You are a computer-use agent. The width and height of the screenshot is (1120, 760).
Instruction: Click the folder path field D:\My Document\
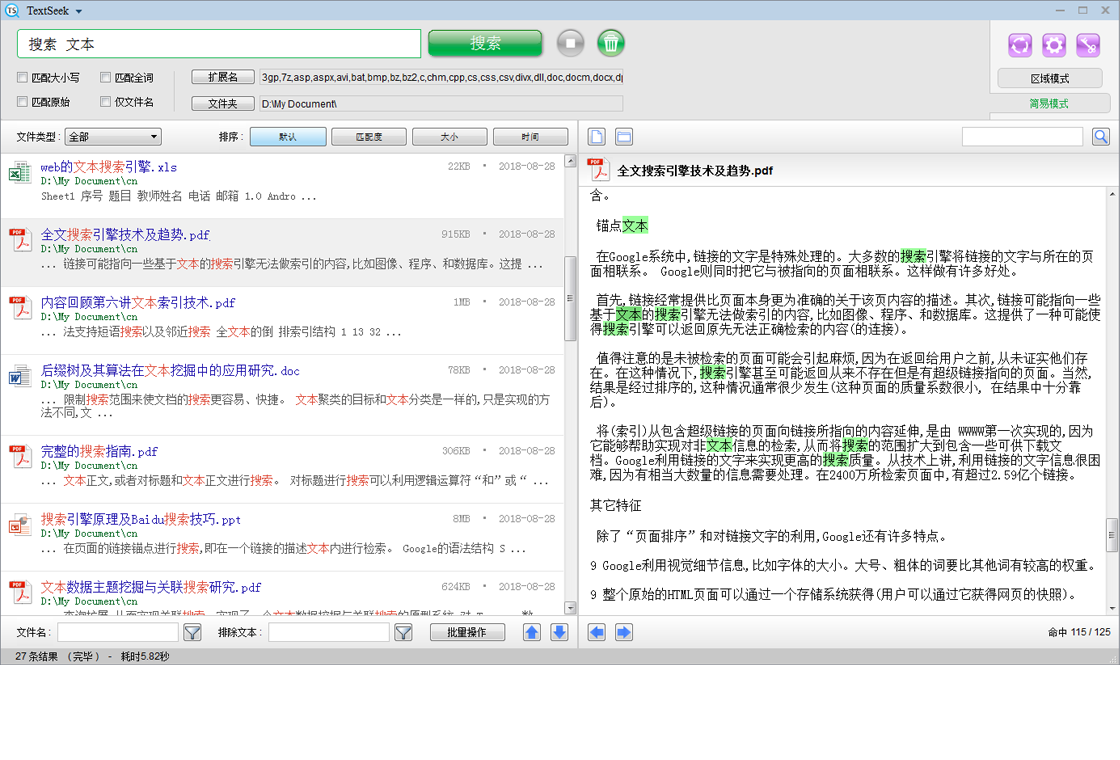tap(441, 104)
